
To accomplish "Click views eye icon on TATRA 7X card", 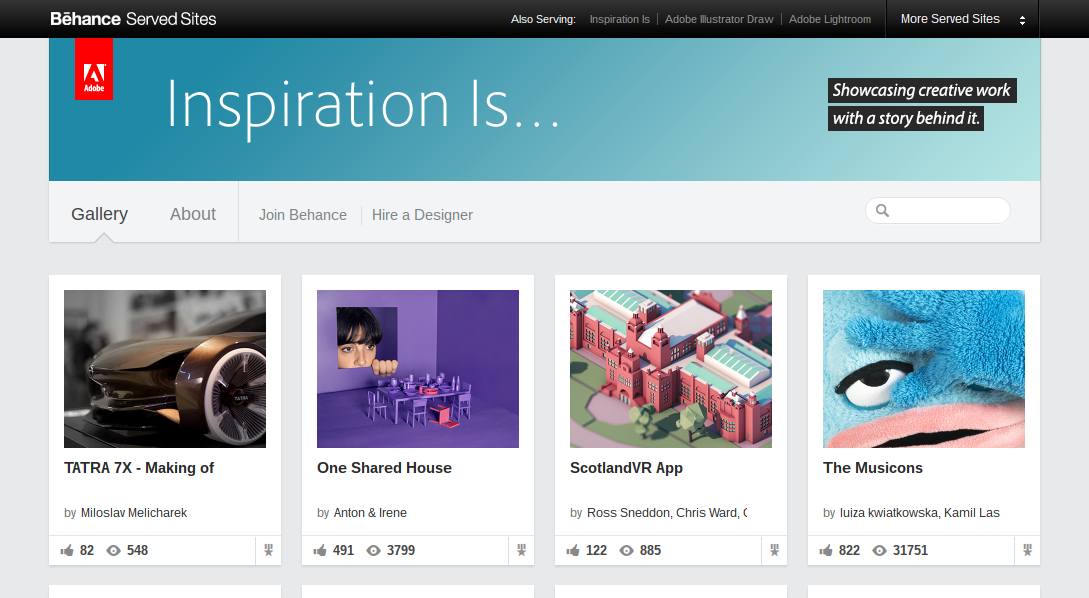I will coord(113,551).
